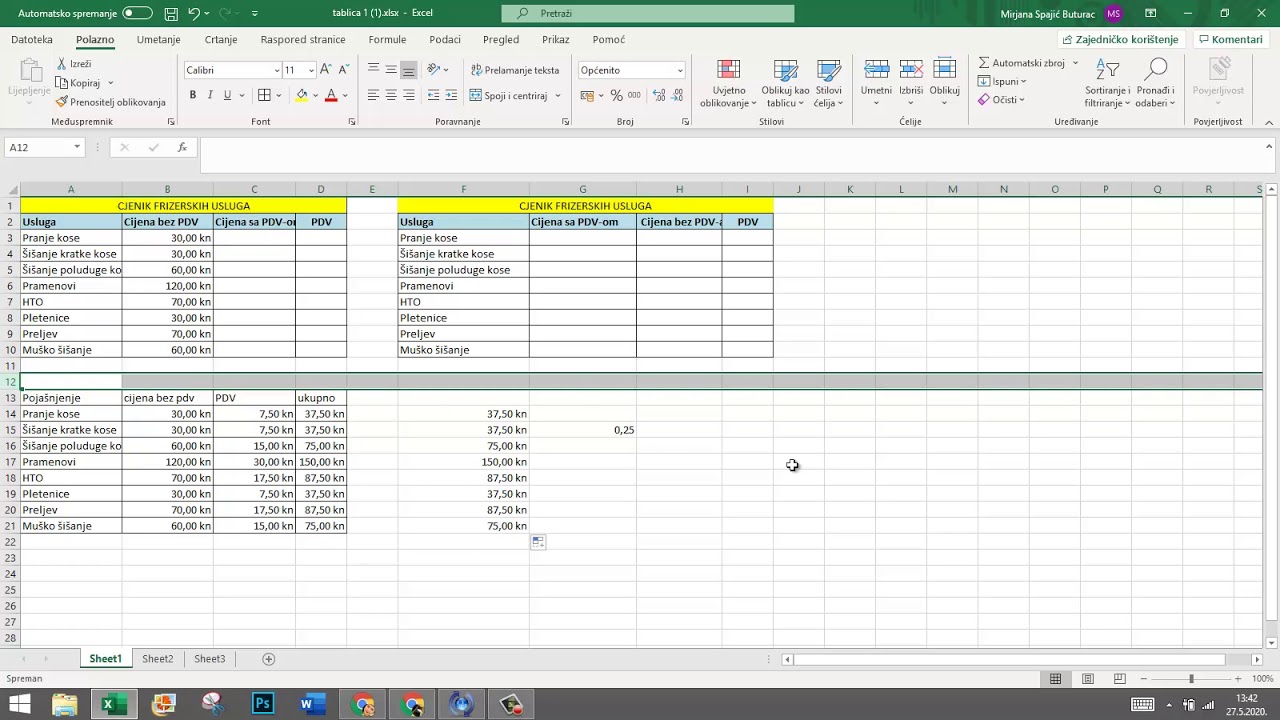This screenshot has width=1280, height=720.
Task: Open Photoshop from the taskbar
Action: point(263,704)
